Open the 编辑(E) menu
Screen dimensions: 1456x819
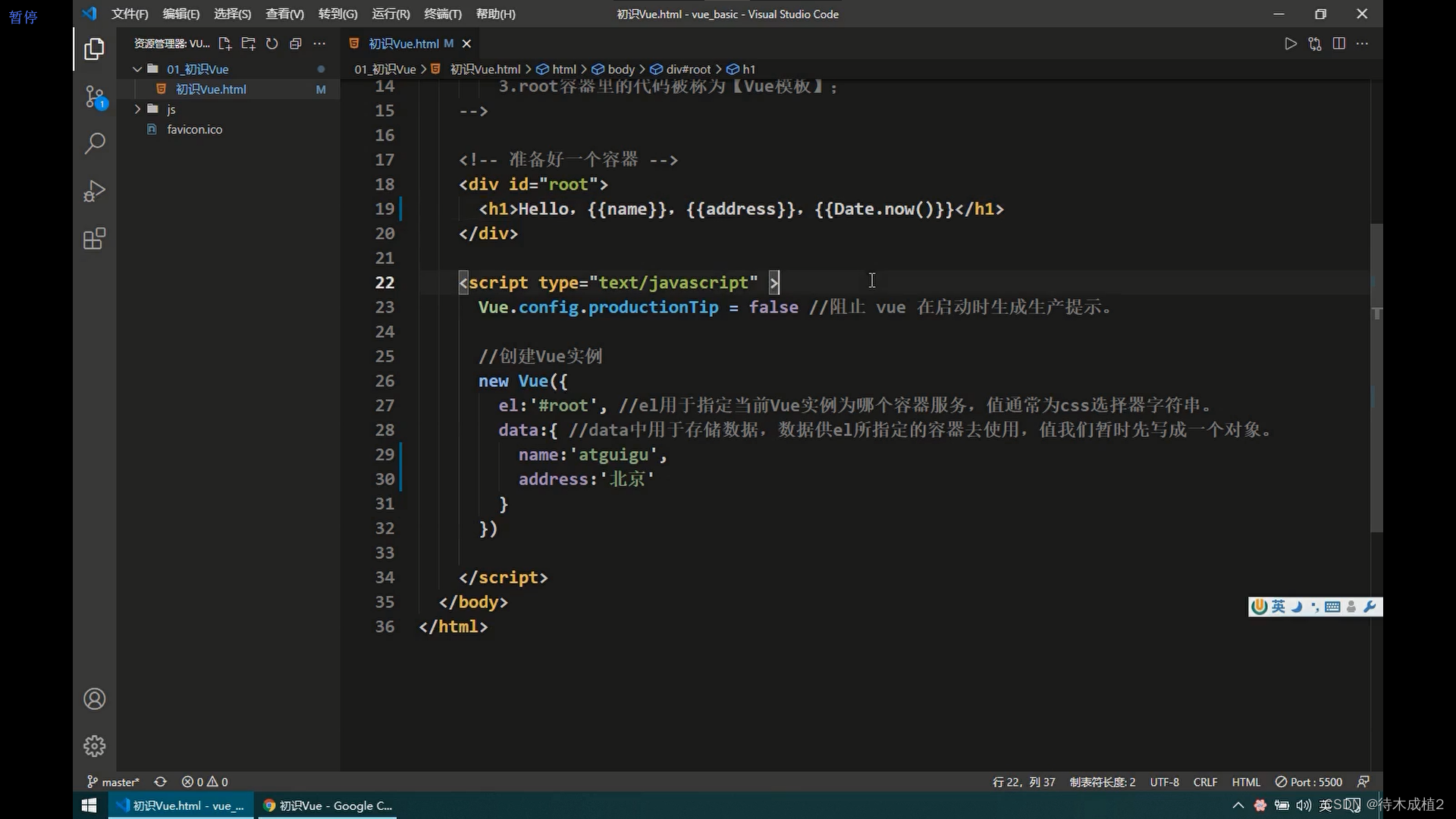pyautogui.click(x=181, y=14)
